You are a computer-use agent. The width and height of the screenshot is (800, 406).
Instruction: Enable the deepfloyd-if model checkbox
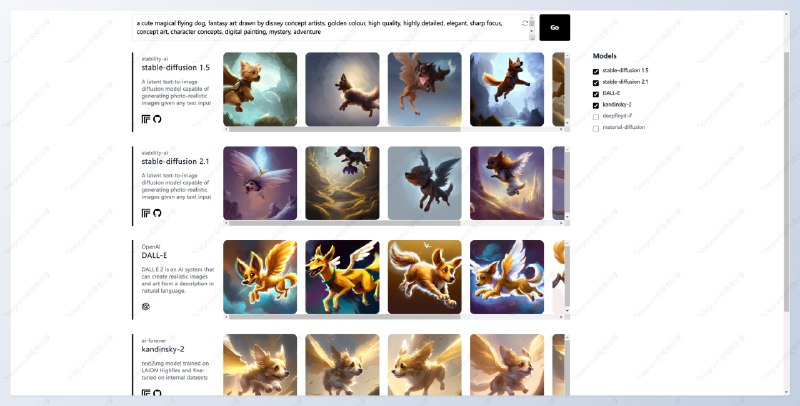(596, 116)
